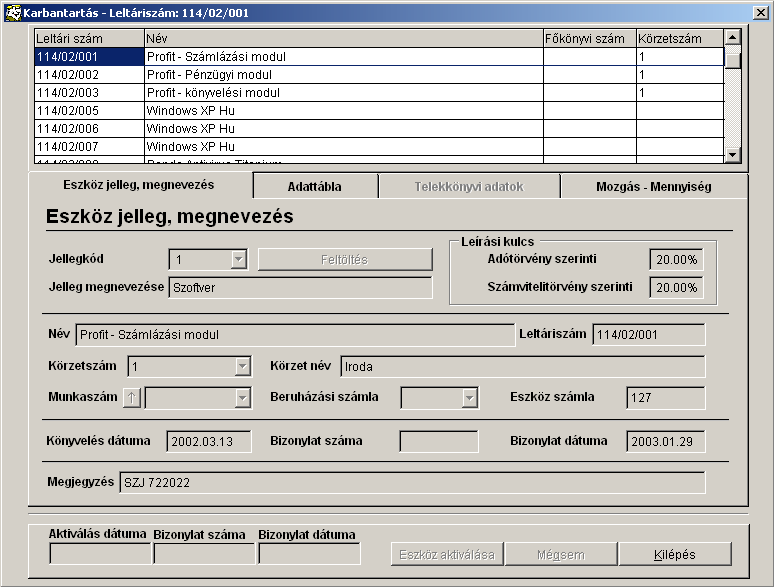774x587 pixels.
Task: Select the row 114/02/007
Action: (x=379, y=147)
